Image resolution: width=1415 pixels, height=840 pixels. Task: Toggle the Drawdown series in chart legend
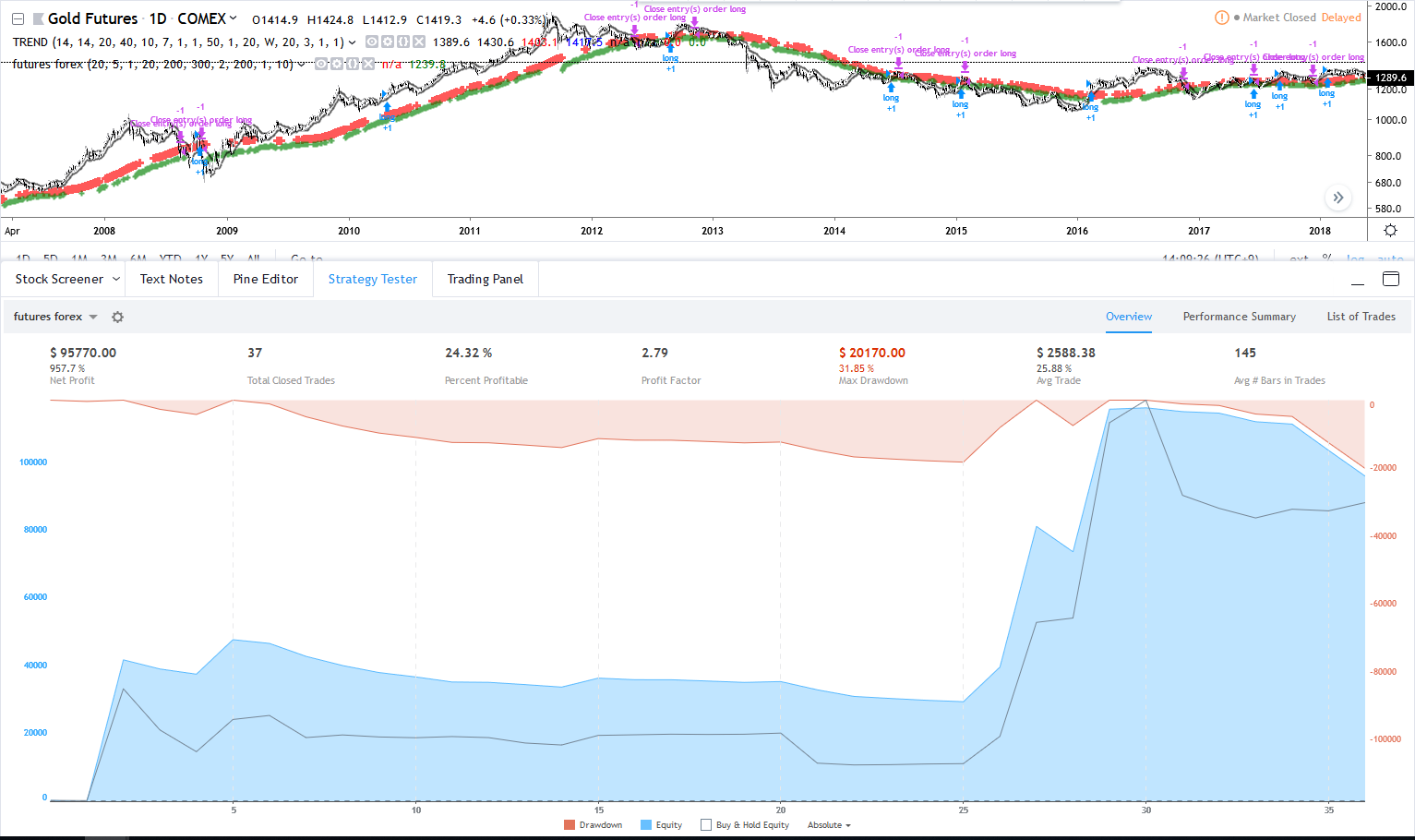pos(570,825)
